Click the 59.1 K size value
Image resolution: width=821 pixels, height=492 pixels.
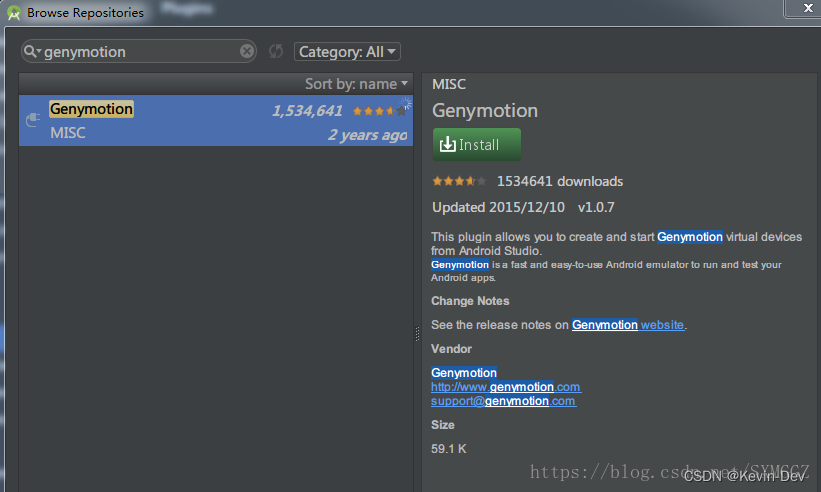(x=449, y=449)
